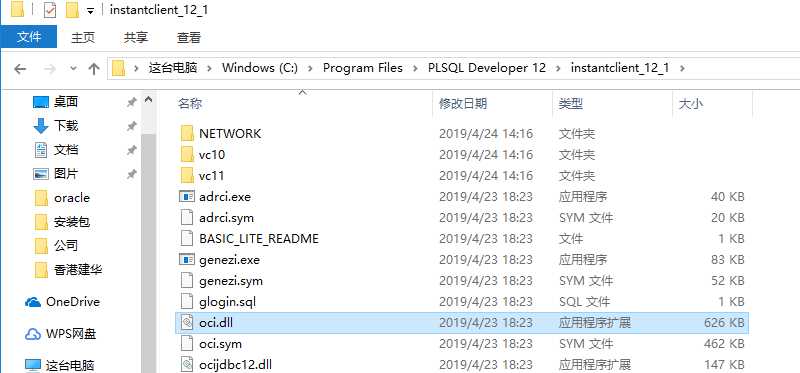Screen dimensions: 800x373
Task: Select 香港建华 folder in navigation pane
Action: (x=78, y=269)
